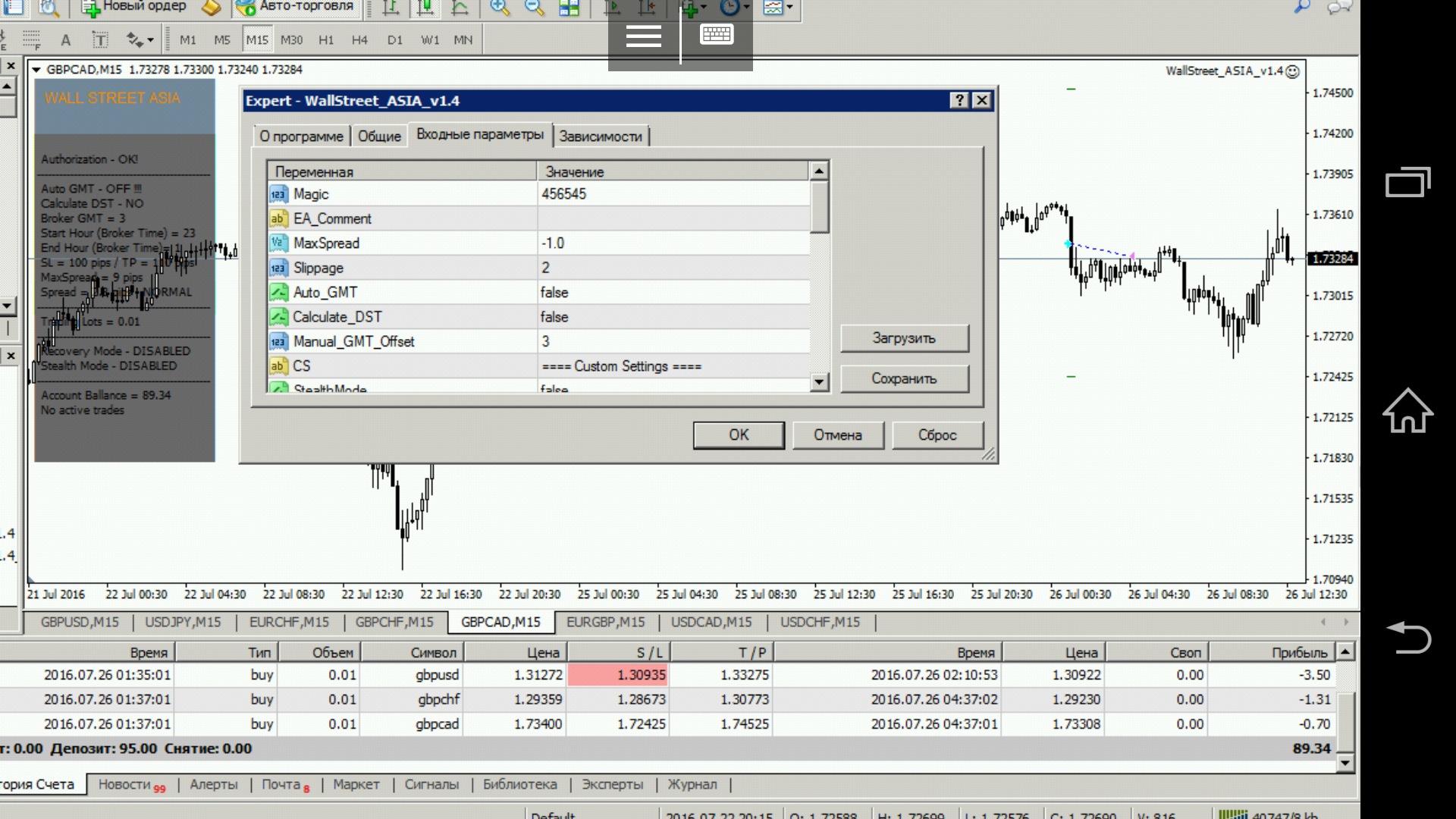Screen dimensions: 1456x819
Task: Switch to M30 timeframe
Action: (292, 40)
